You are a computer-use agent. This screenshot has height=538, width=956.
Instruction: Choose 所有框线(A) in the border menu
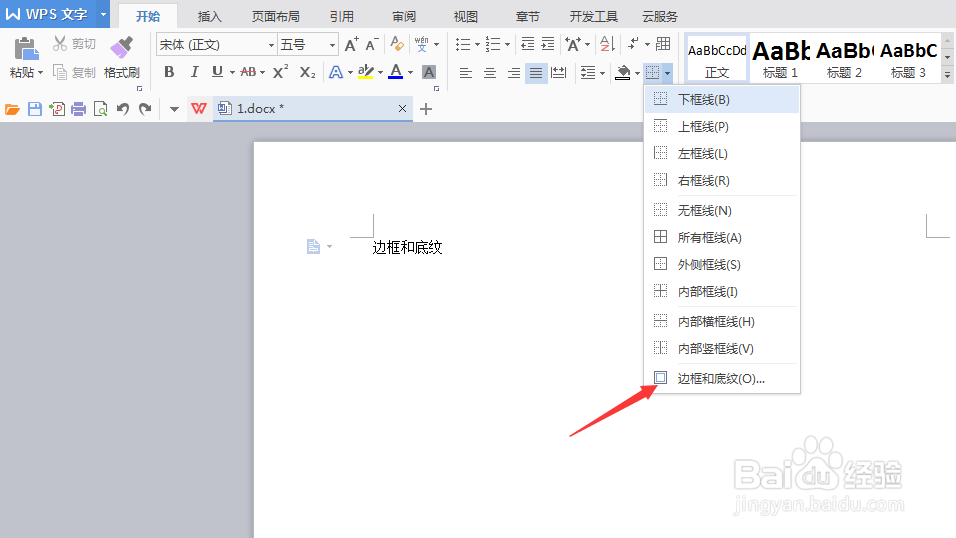pos(722,237)
